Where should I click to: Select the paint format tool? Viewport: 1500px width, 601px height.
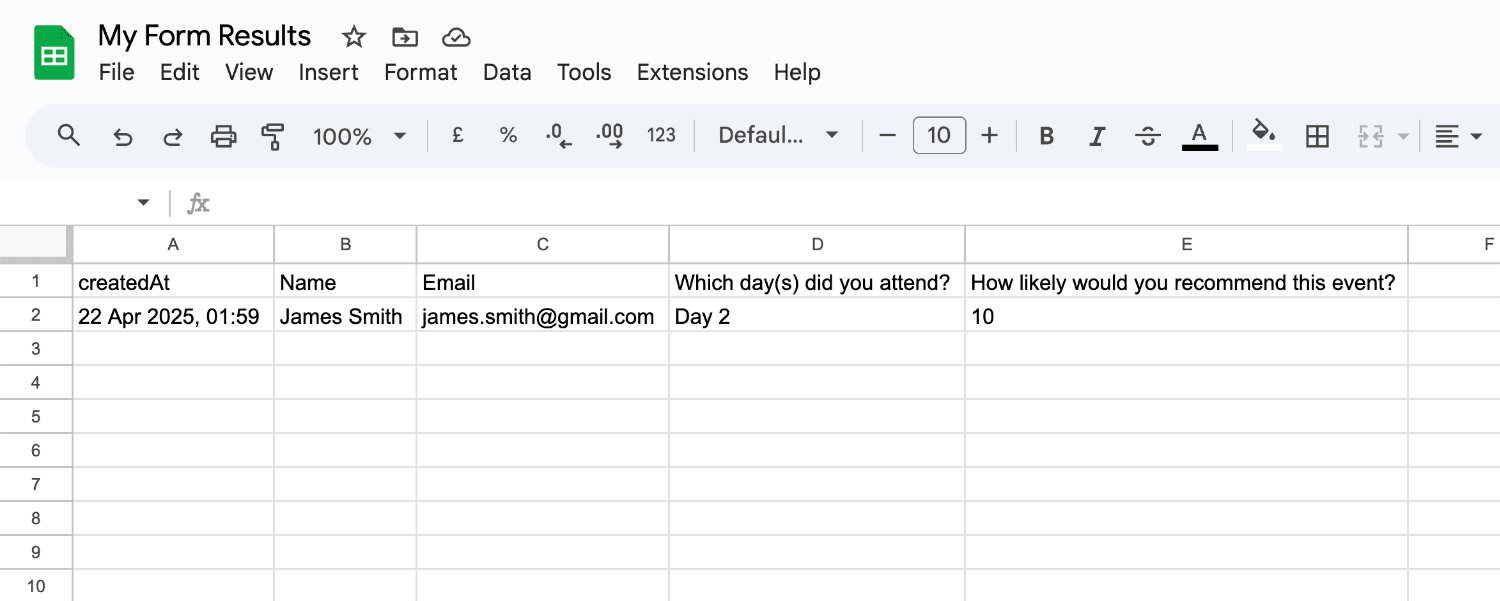273,136
